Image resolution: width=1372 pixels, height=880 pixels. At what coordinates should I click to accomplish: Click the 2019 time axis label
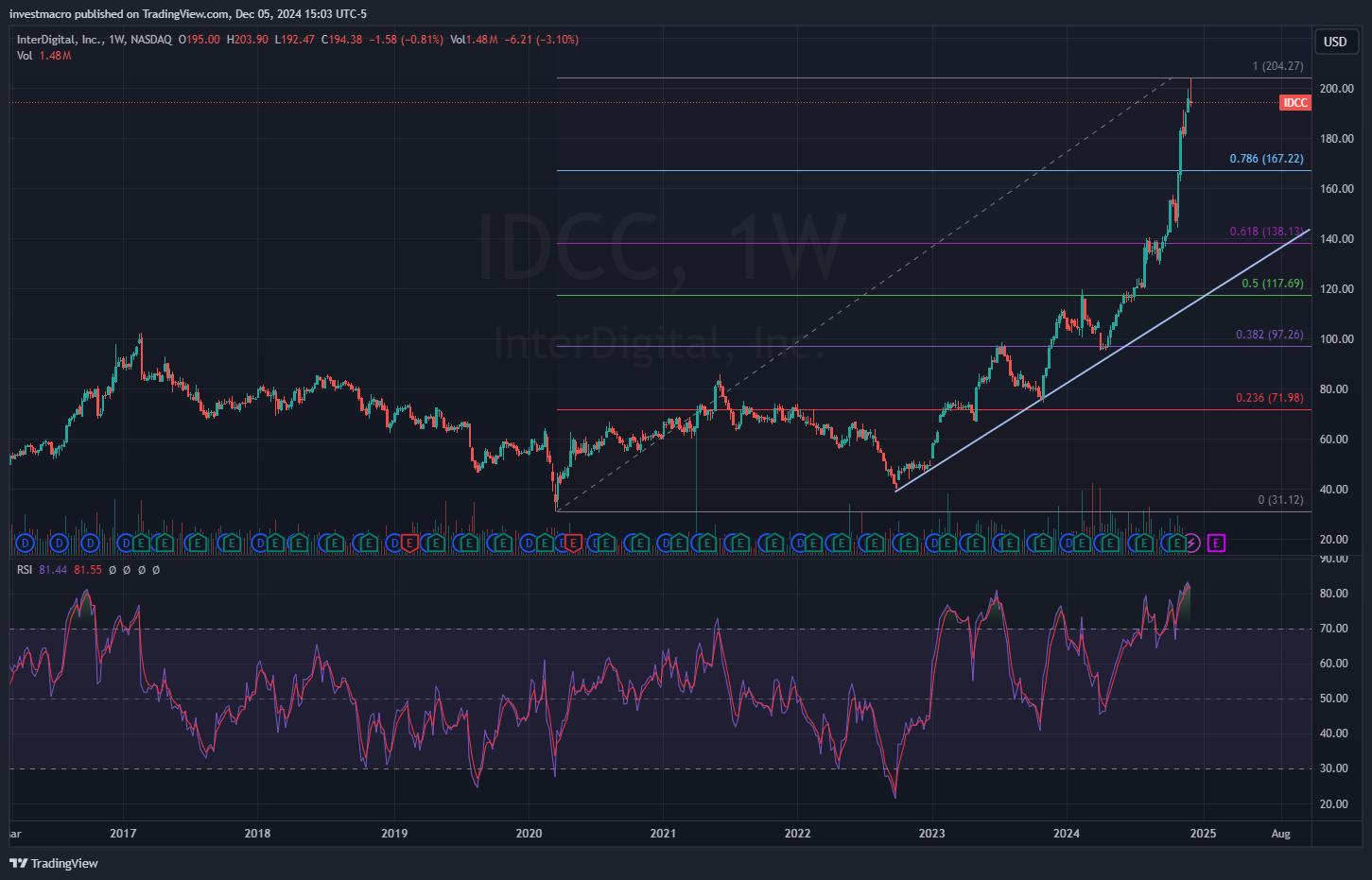[394, 834]
